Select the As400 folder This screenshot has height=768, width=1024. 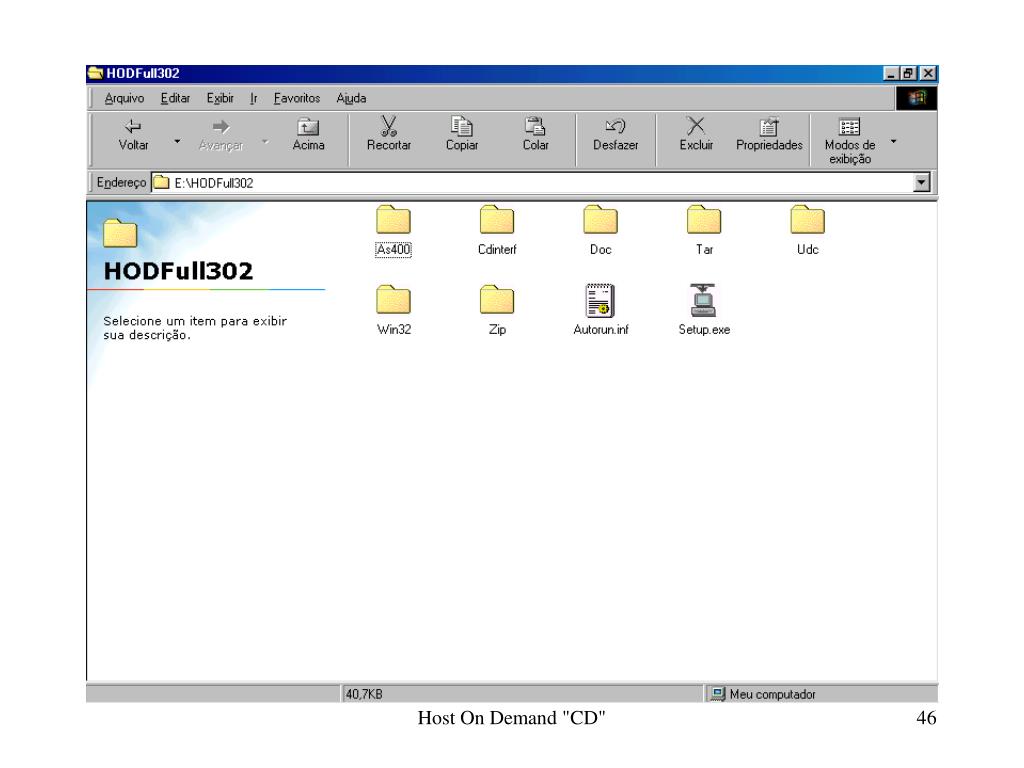[x=393, y=231]
